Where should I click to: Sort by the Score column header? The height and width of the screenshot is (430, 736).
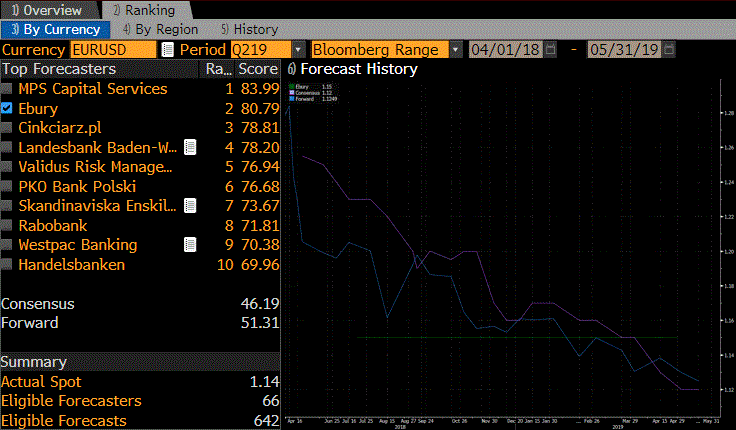point(258,69)
